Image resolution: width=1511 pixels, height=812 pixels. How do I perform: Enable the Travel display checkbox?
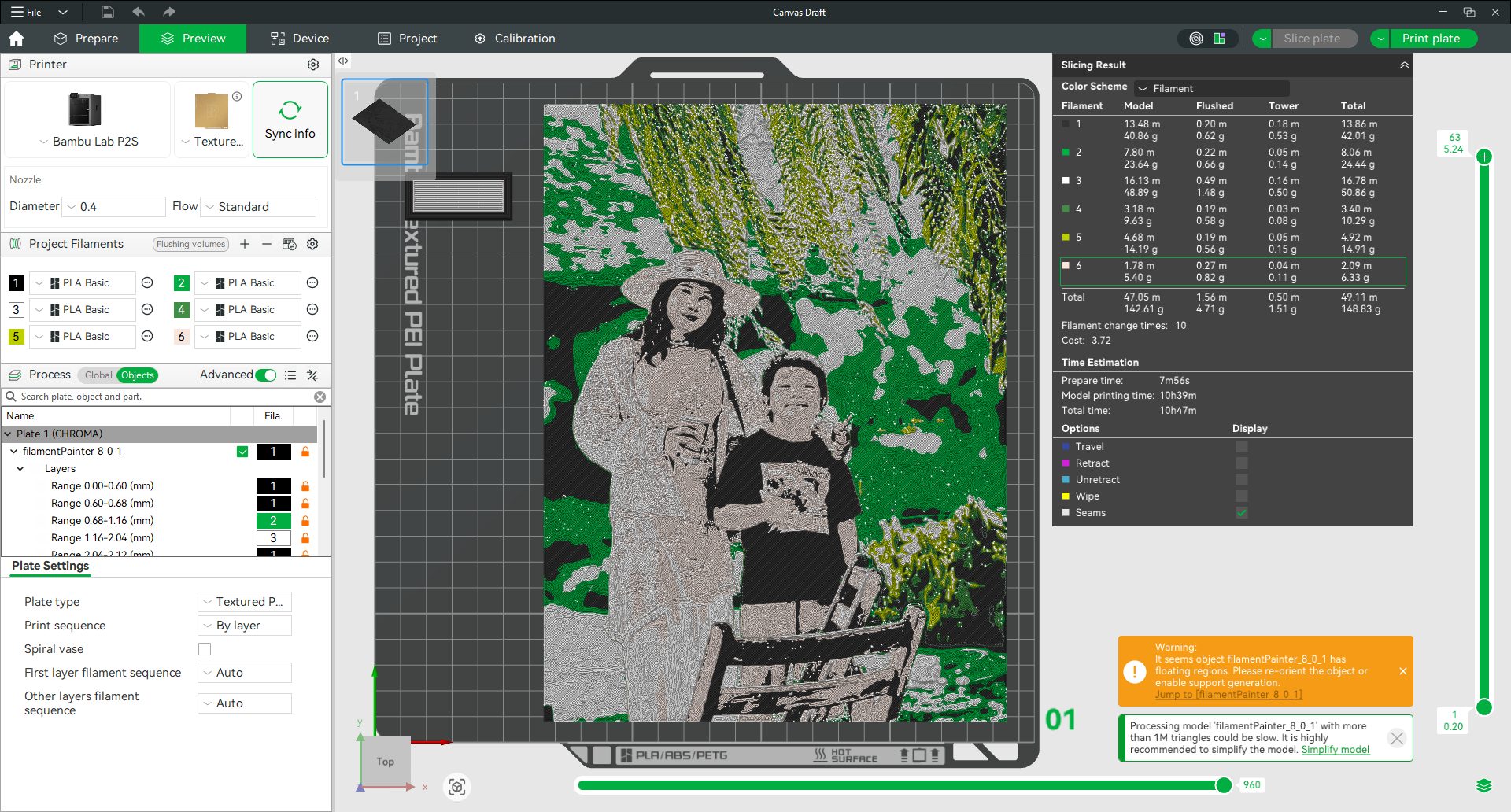coord(1241,447)
